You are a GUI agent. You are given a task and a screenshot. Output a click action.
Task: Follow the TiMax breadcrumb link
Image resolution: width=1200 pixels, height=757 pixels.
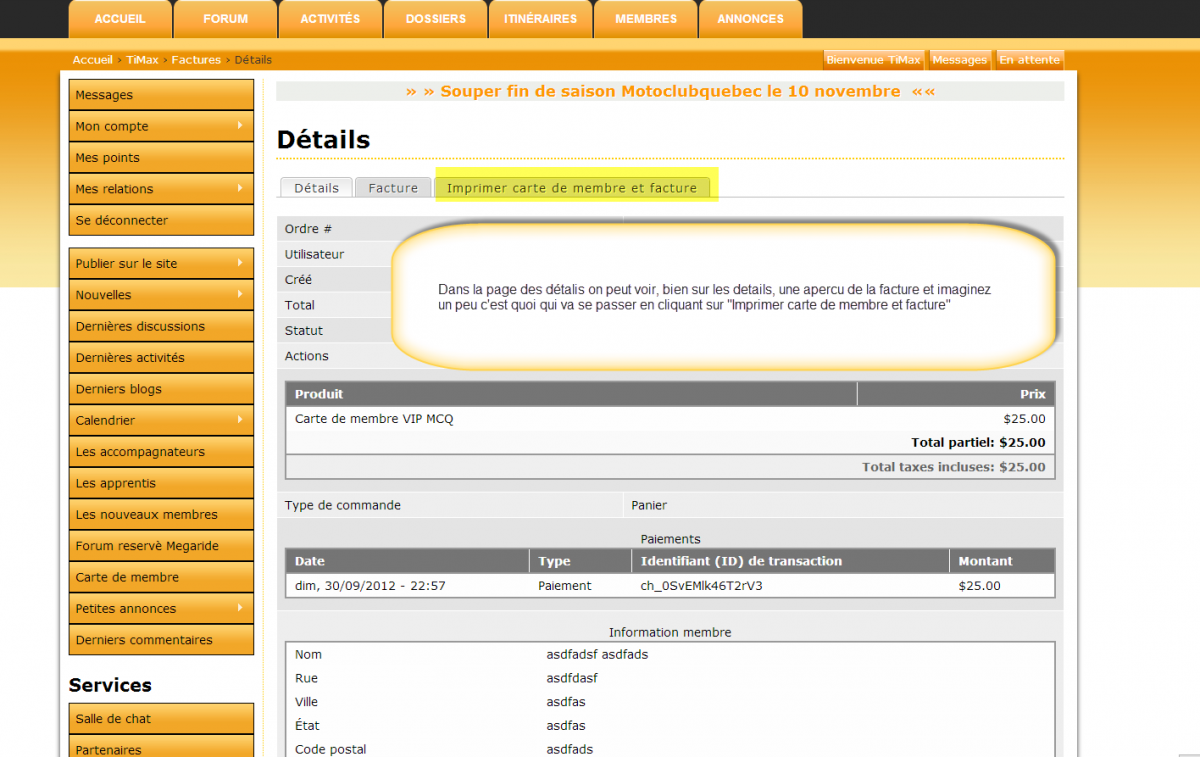click(142, 60)
